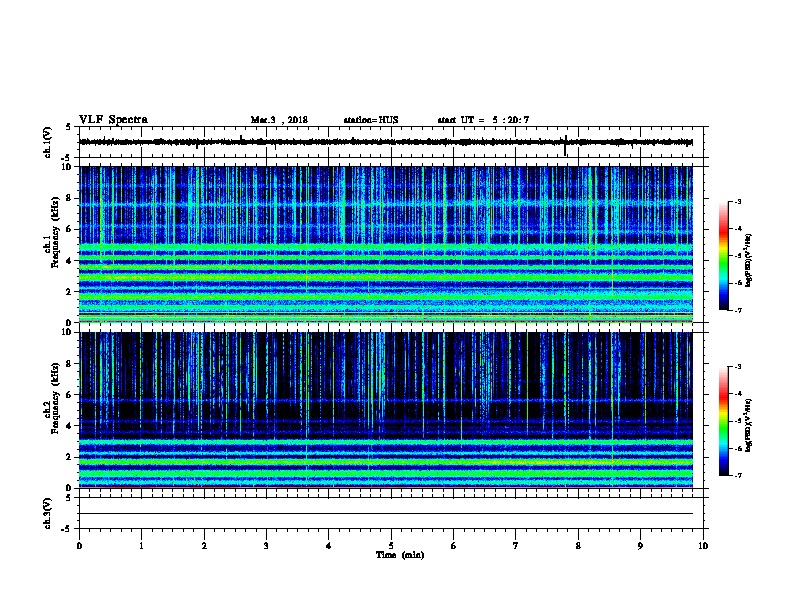Click the '-3' label on ch.2 color bar
792x612 pixels.
[738, 367]
